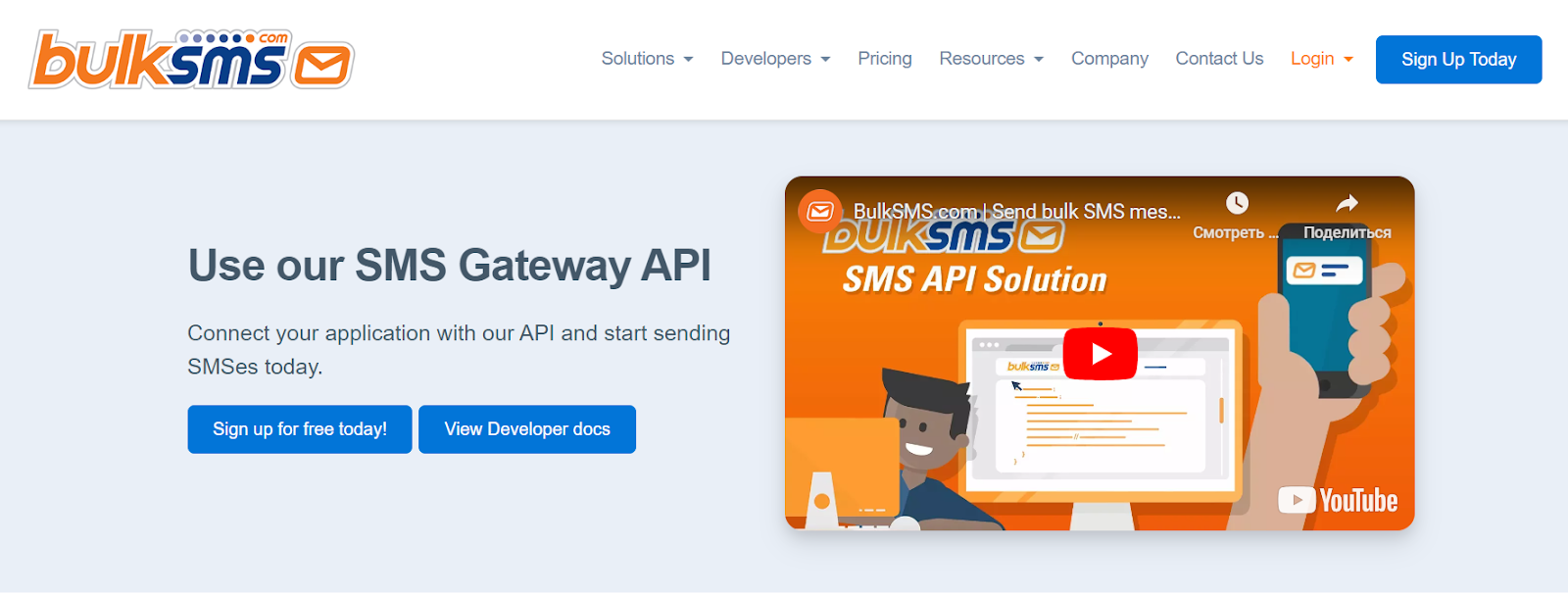1568x597 pixels.
Task: Go to the Pricing page
Action: (x=884, y=59)
